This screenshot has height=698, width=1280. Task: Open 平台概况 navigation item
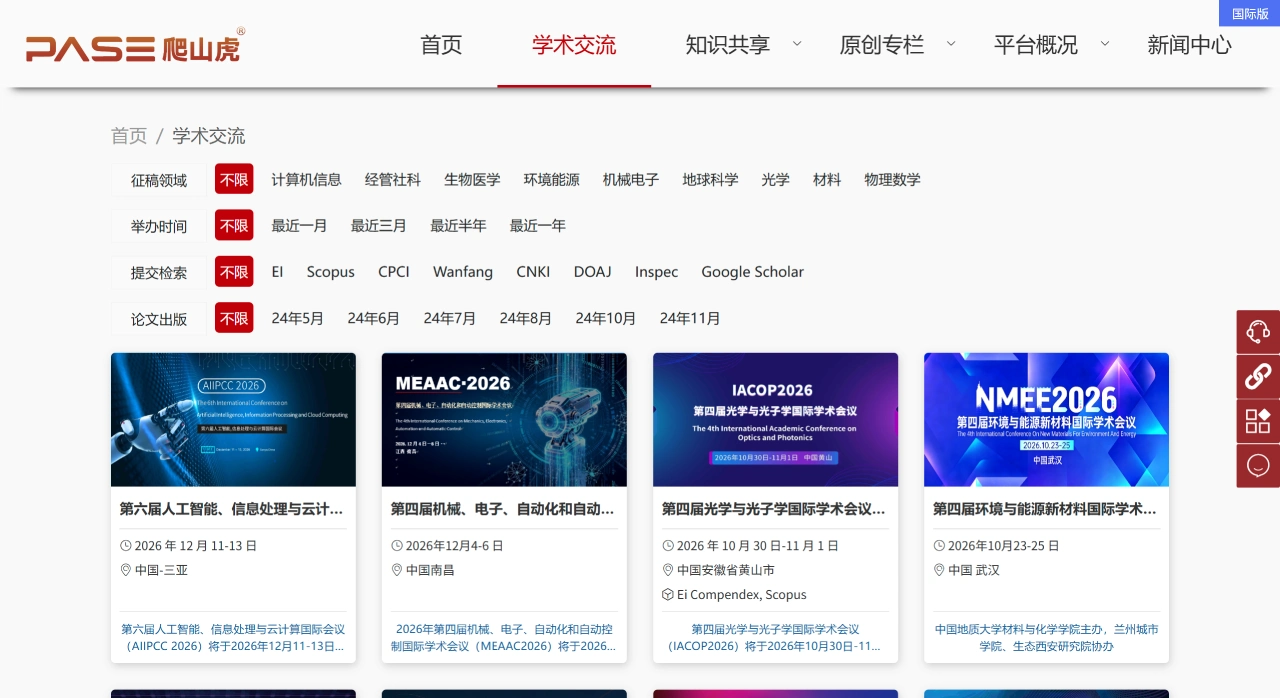(1036, 45)
